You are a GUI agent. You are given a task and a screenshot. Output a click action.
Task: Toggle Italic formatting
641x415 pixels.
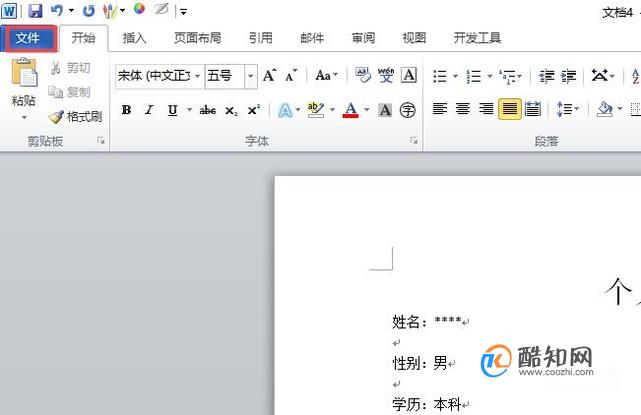(x=149, y=110)
